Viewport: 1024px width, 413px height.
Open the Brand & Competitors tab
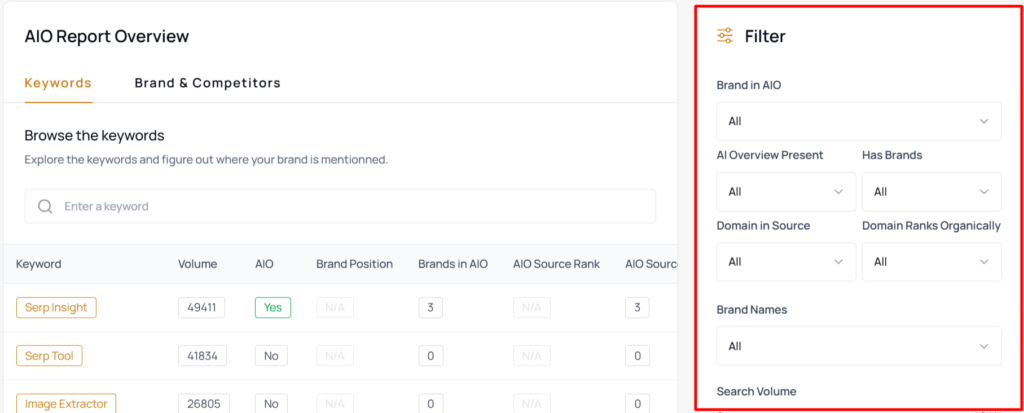click(208, 83)
